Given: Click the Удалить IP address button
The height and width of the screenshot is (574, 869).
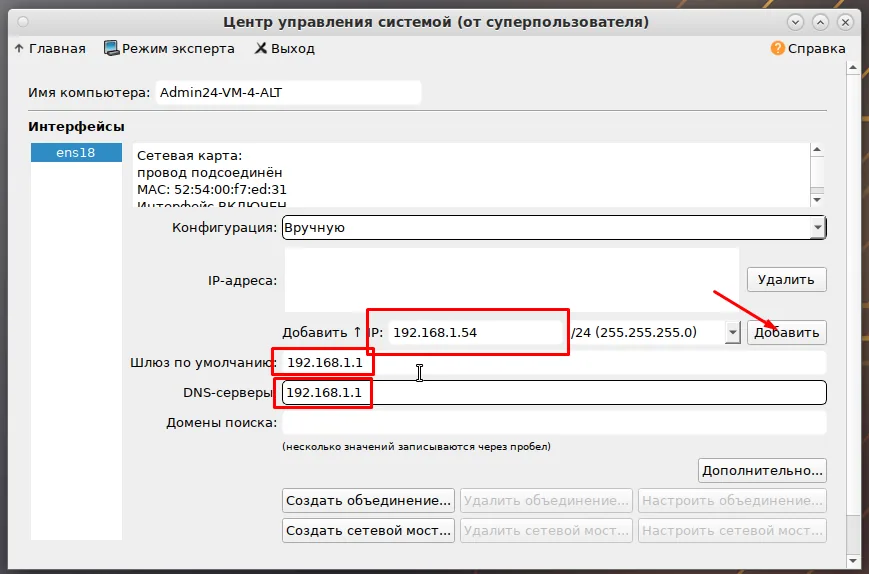Looking at the screenshot, I should [786, 280].
